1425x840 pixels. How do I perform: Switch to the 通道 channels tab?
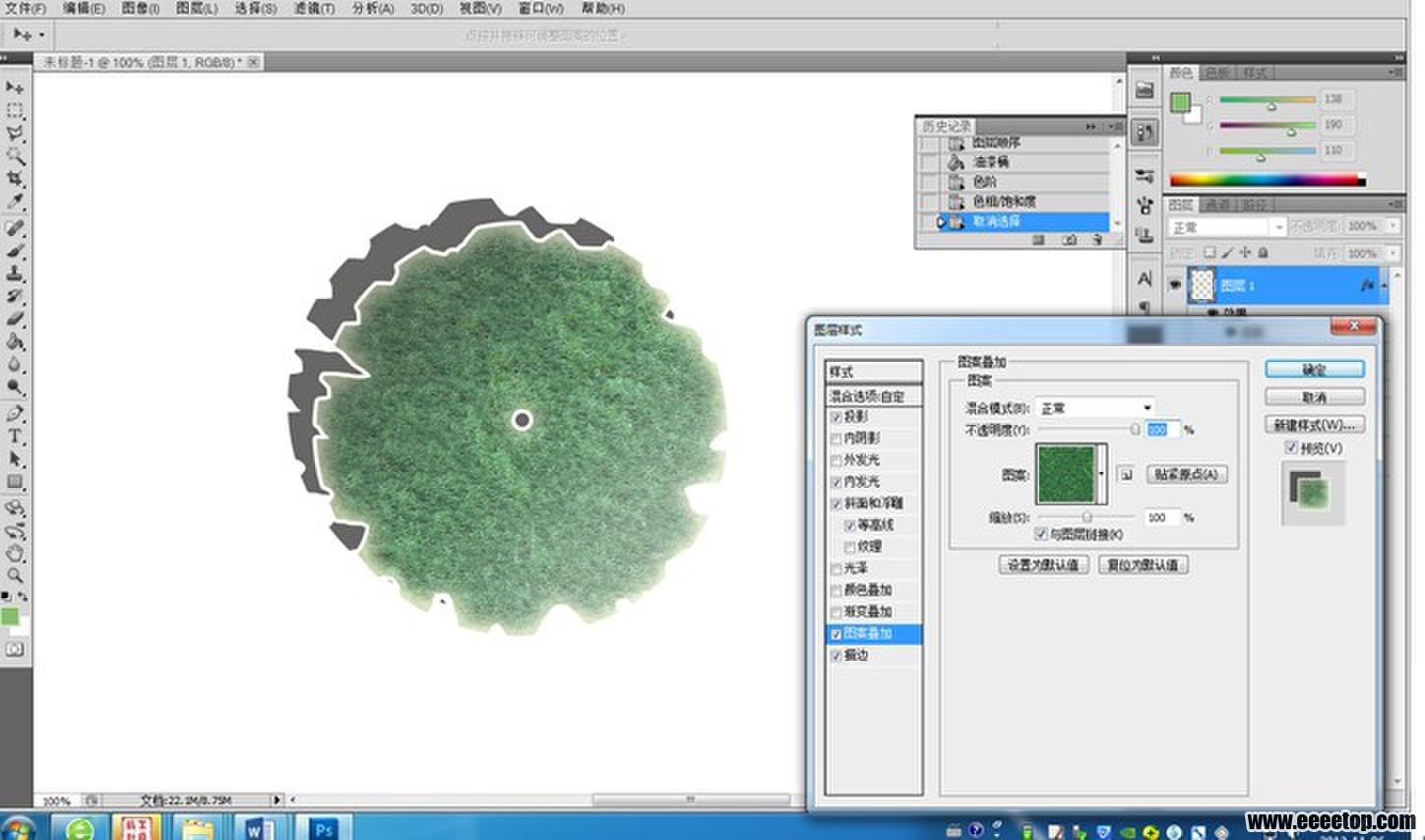click(1218, 205)
